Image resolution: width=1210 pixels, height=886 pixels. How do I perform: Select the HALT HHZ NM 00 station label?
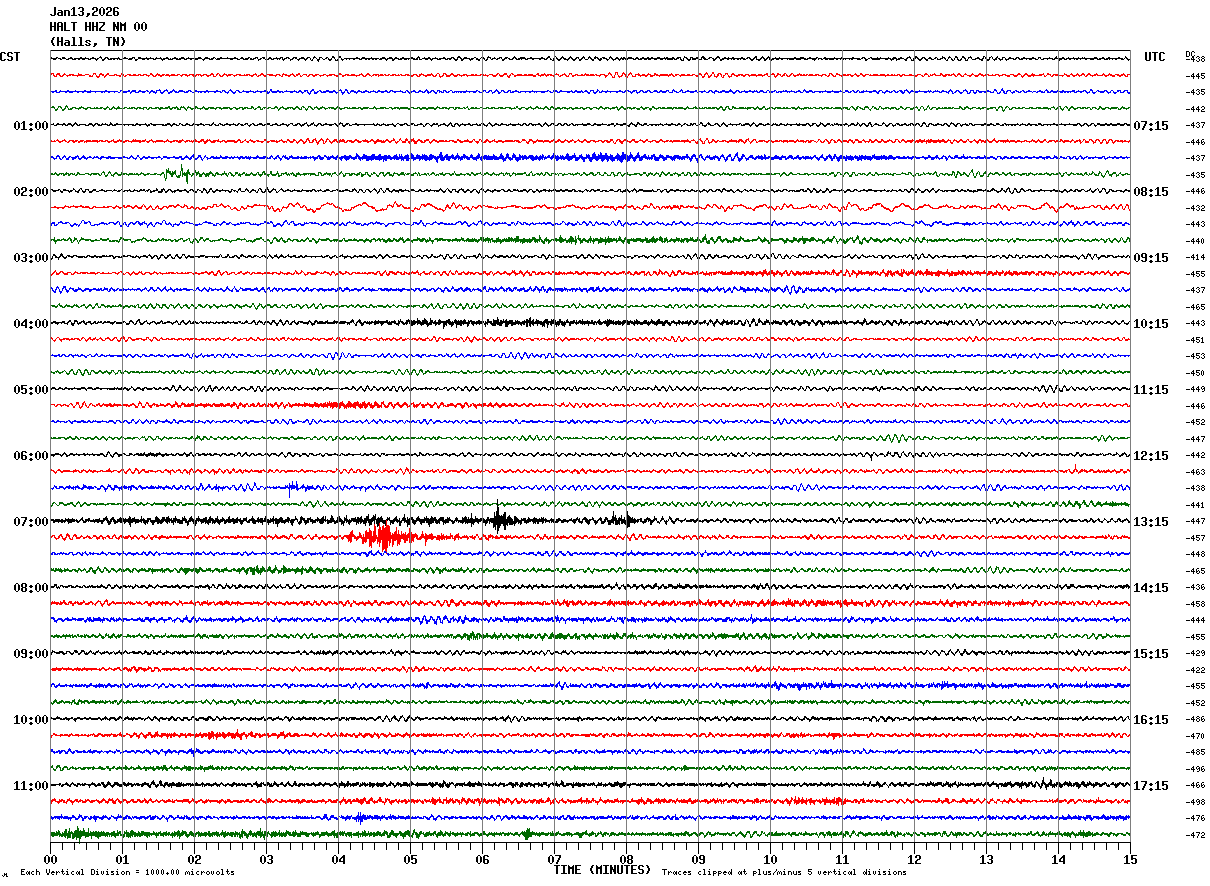(x=98, y=27)
